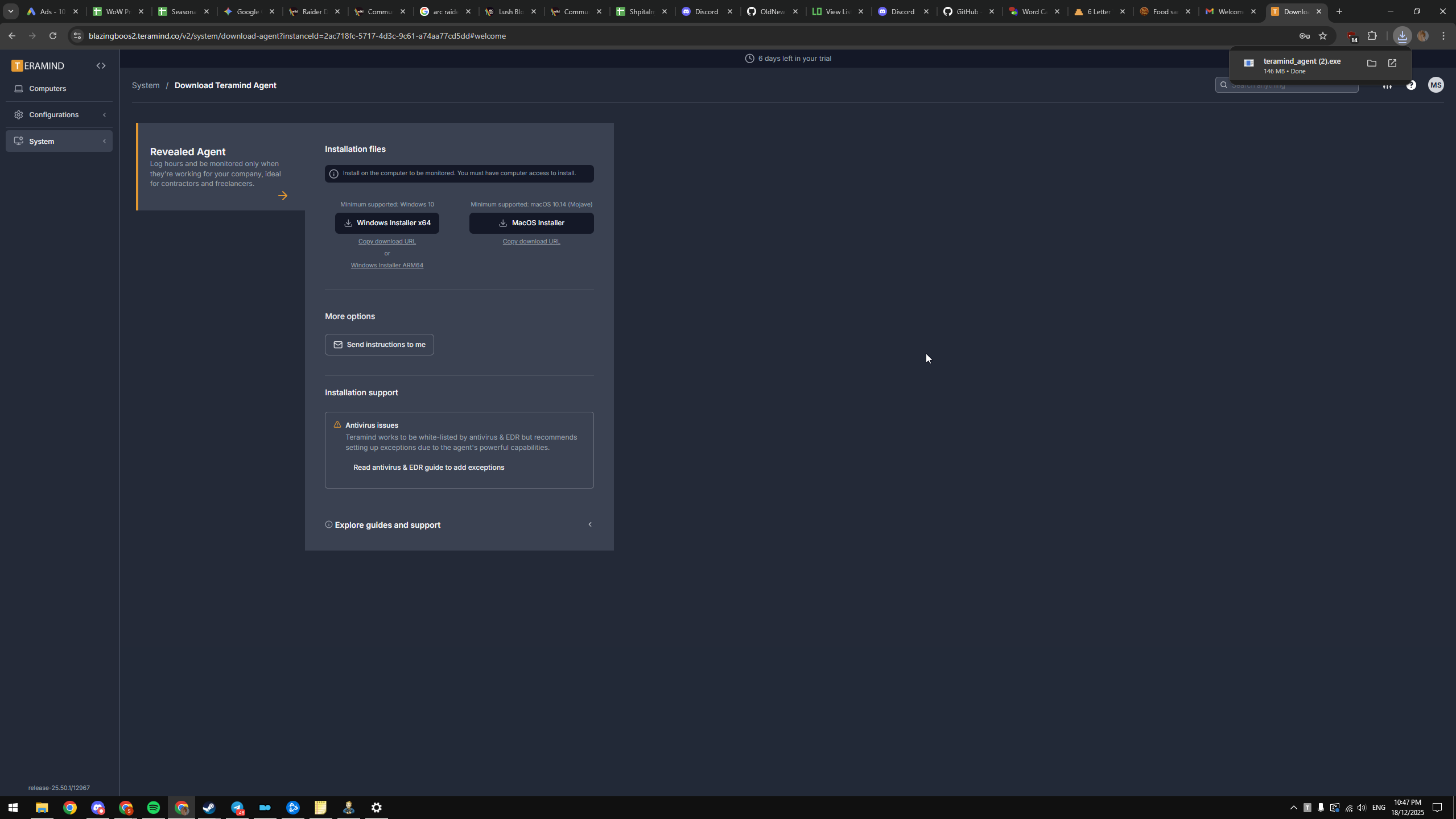Switch to the GitHub browser tab
Screen dimensions: 1456x819
[967, 11]
